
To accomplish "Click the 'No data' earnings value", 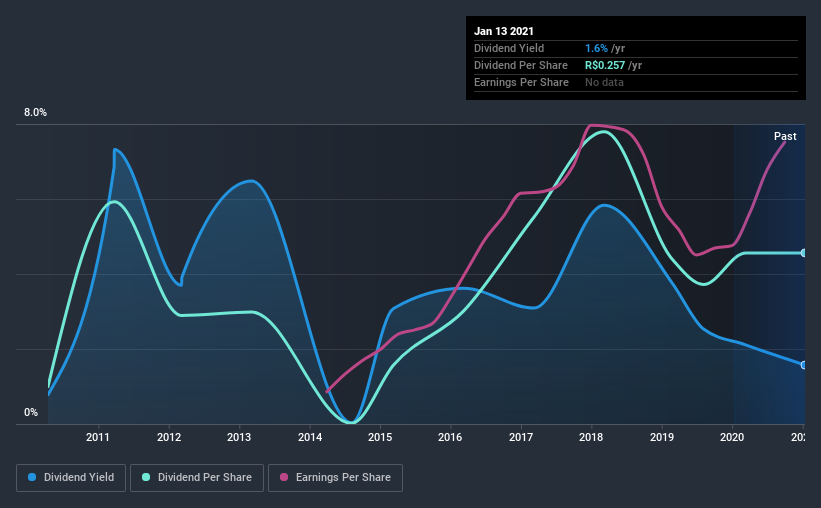I will 604,82.
